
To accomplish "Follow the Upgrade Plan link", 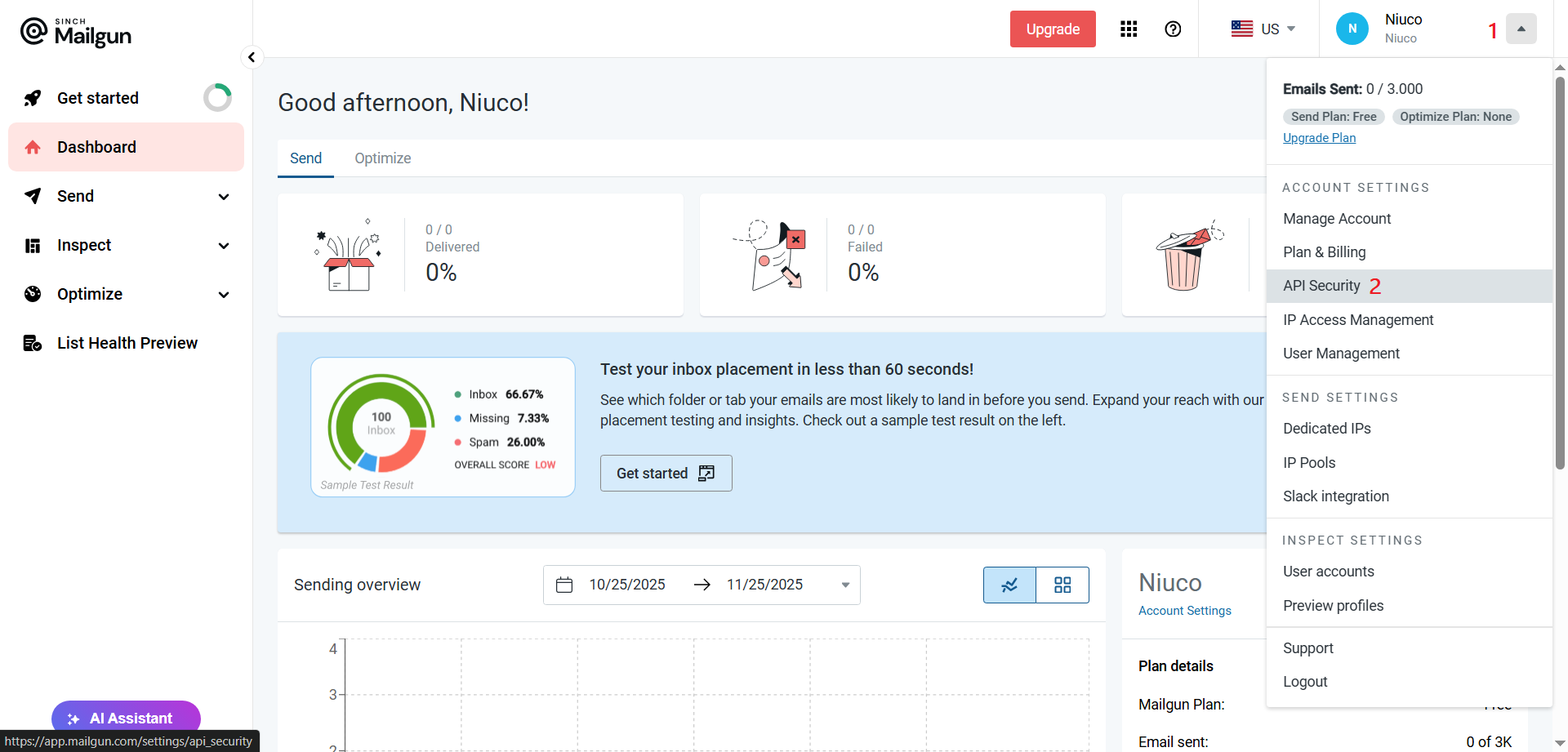I will tap(1319, 138).
